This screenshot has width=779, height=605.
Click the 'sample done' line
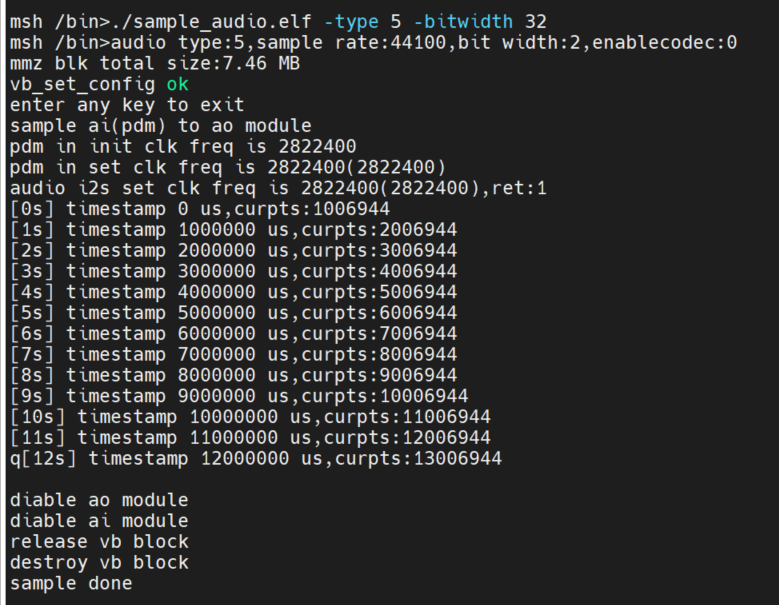(x=71, y=583)
